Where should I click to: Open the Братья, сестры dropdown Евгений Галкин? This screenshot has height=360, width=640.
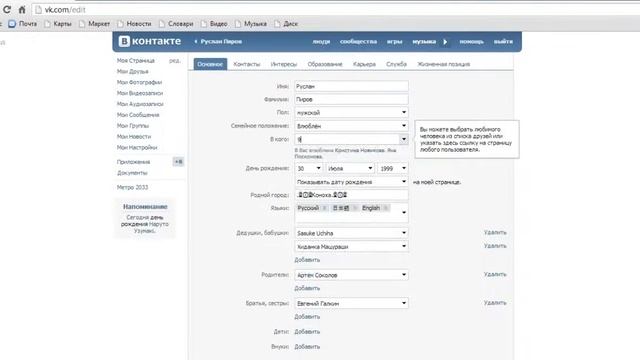click(351, 303)
